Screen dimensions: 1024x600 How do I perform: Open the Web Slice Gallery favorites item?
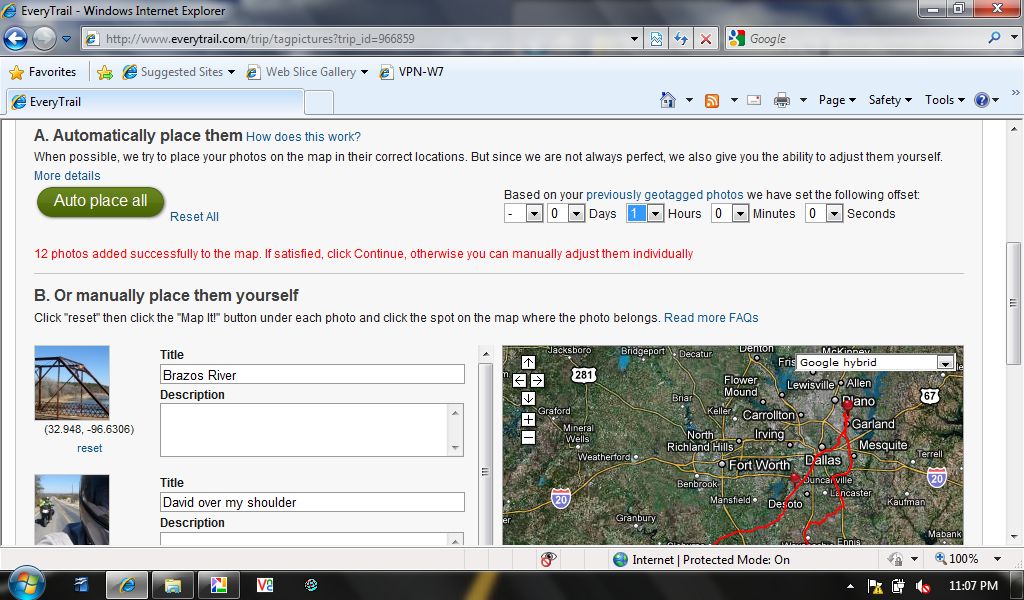(x=307, y=72)
